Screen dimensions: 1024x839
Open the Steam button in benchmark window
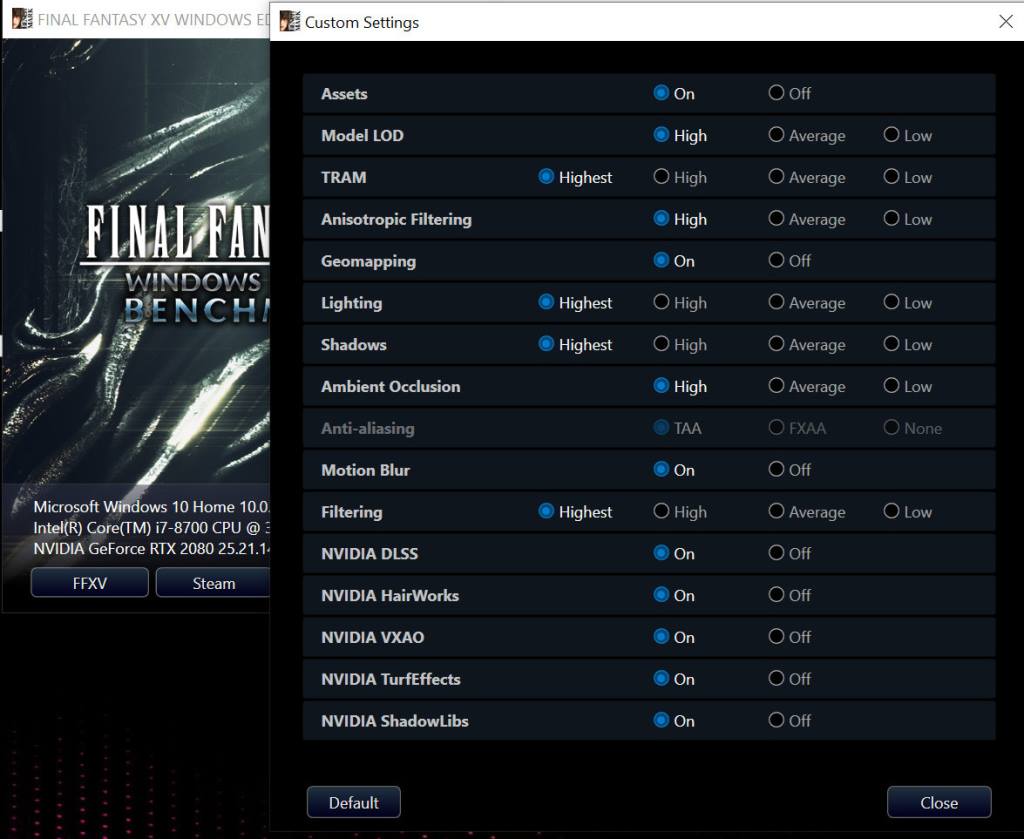click(213, 582)
